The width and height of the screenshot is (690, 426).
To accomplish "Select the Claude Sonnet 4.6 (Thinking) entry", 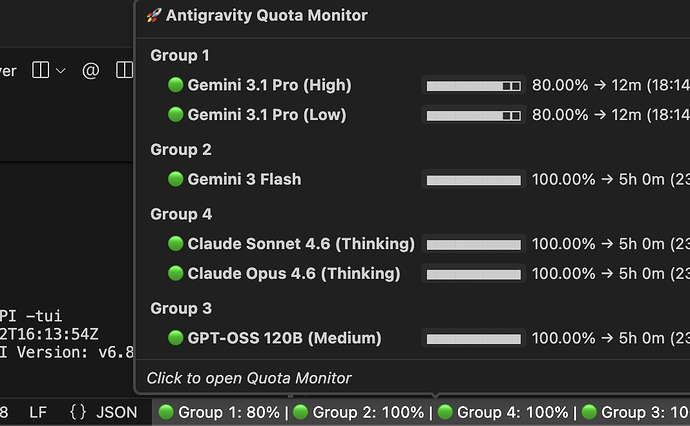I will tap(301, 244).
